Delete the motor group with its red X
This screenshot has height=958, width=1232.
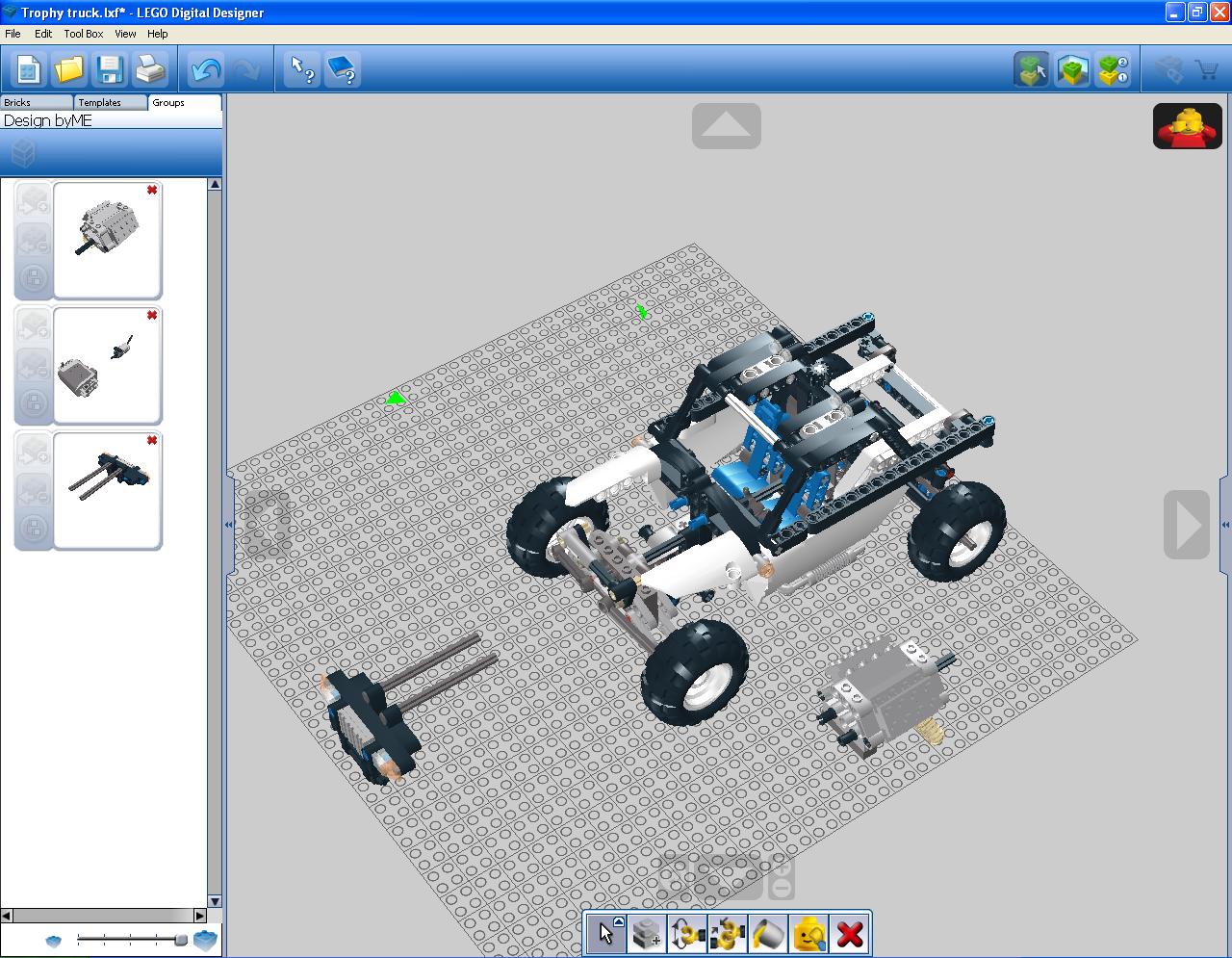[x=152, y=191]
